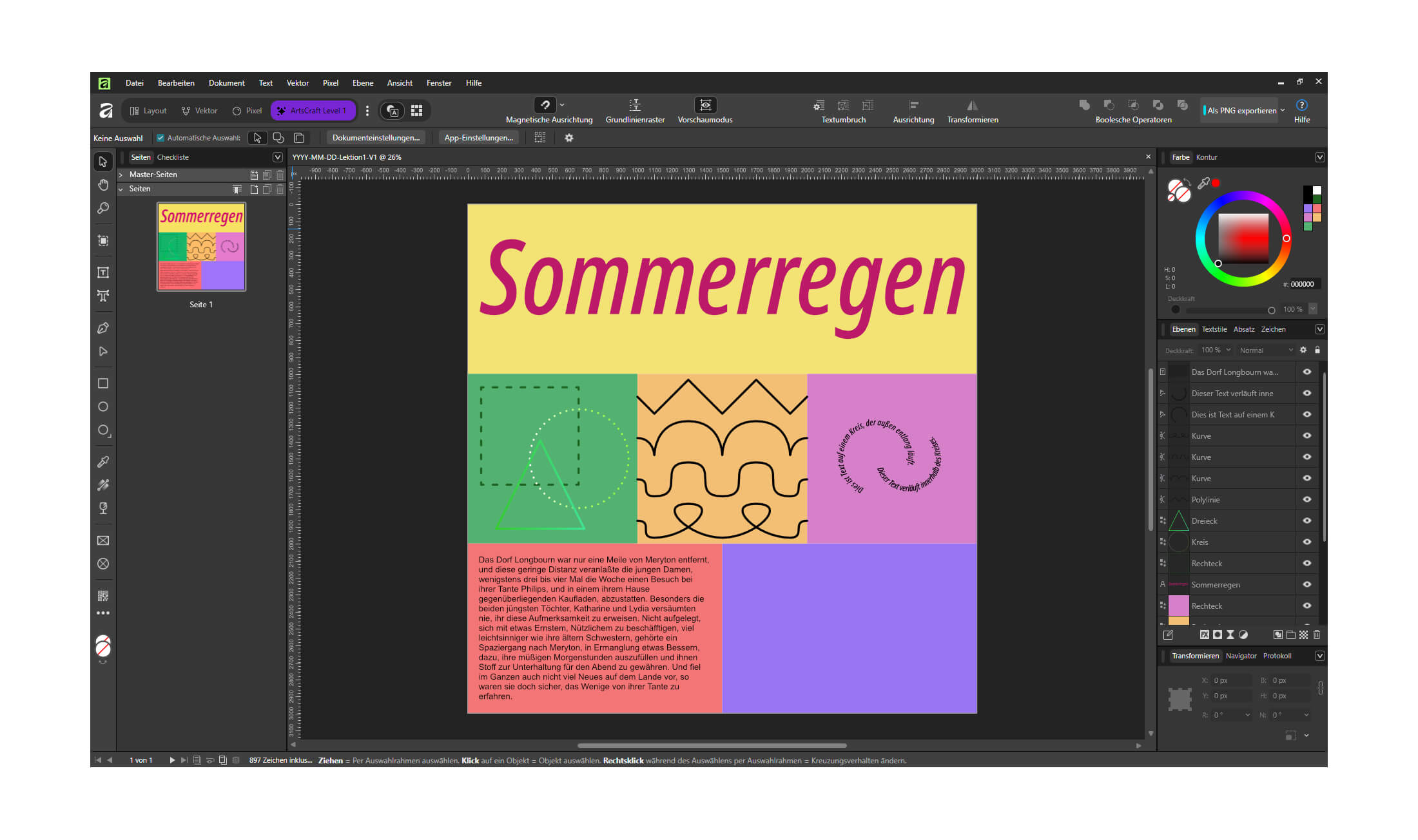Select the Seite 1 page thumbnail

(x=201, y=247)
